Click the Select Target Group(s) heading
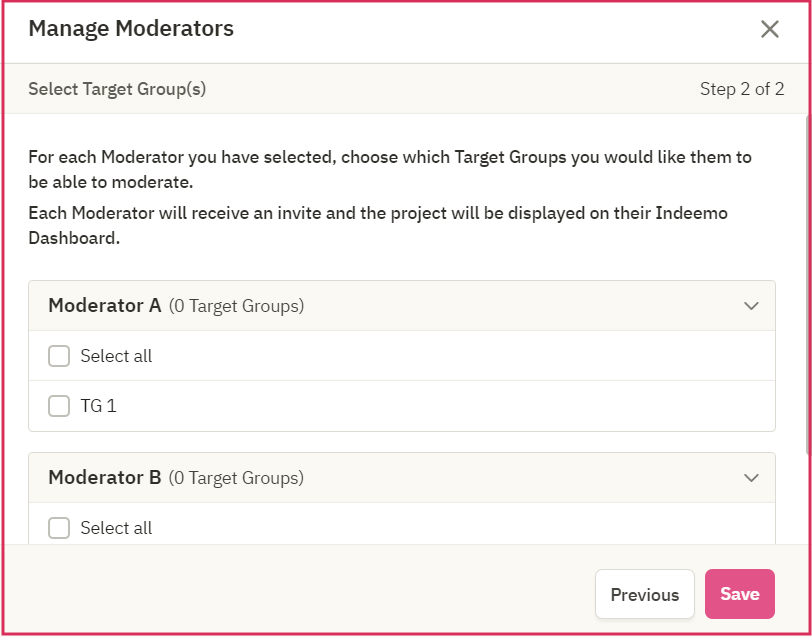812x637 pixels. (117, 89)
